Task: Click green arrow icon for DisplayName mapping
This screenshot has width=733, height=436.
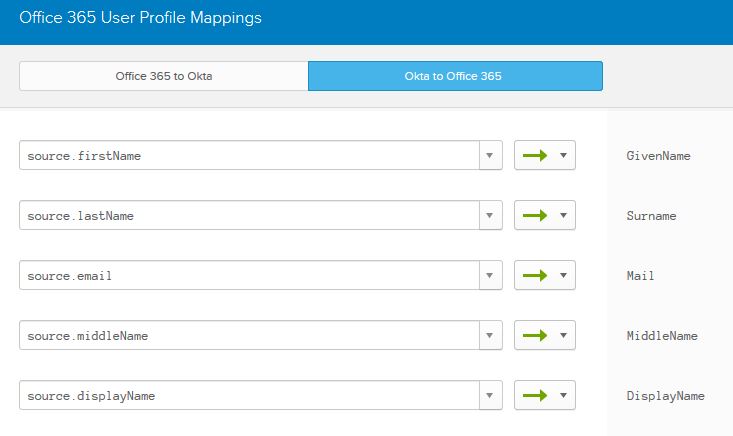Action: click(x=536, y=396)
